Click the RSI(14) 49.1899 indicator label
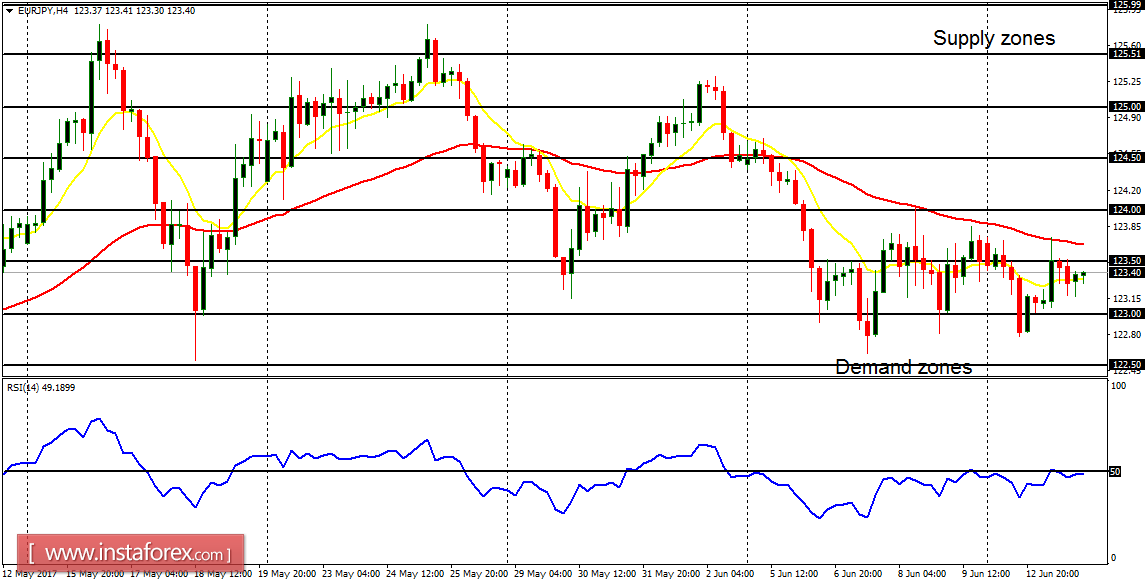1147x585 pixels. click(x=40, y=388)
